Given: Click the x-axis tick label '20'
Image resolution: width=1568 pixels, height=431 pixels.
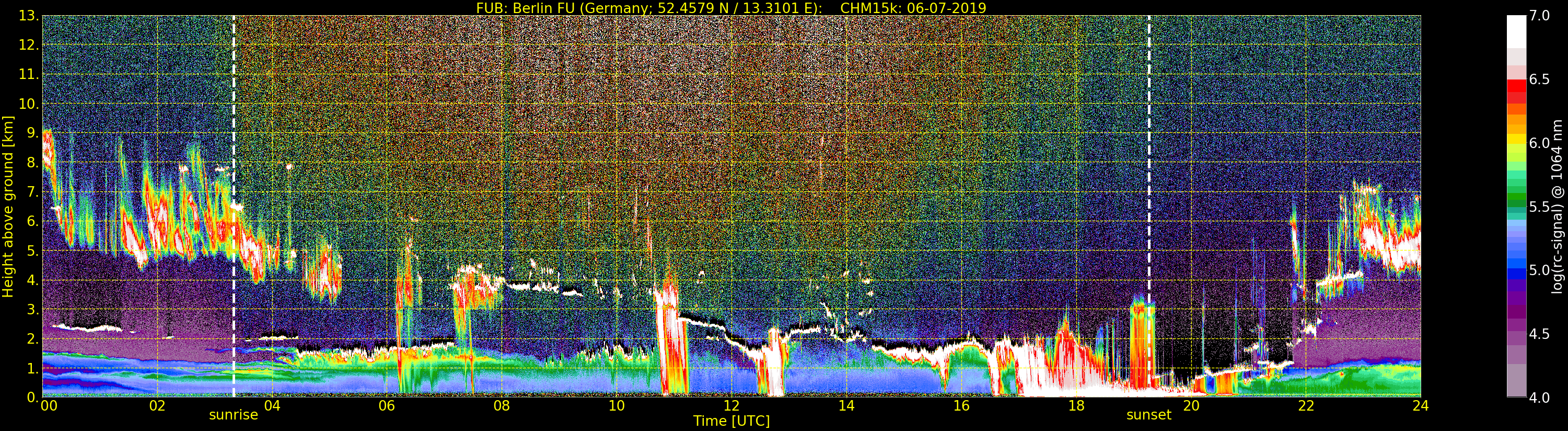Looking at the screenshot, I should pos(1191,405).
